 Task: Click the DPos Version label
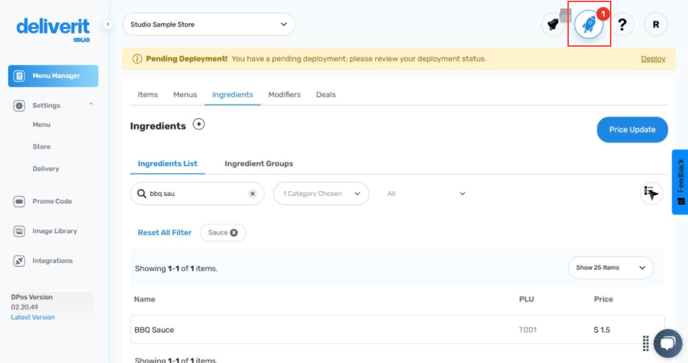tap(32, 297)
